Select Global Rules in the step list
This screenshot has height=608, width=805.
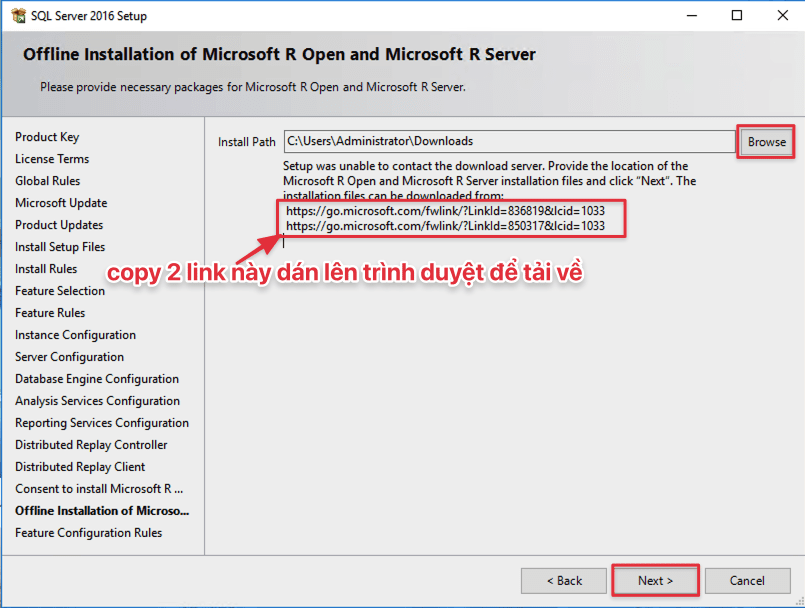pos(48,181)
